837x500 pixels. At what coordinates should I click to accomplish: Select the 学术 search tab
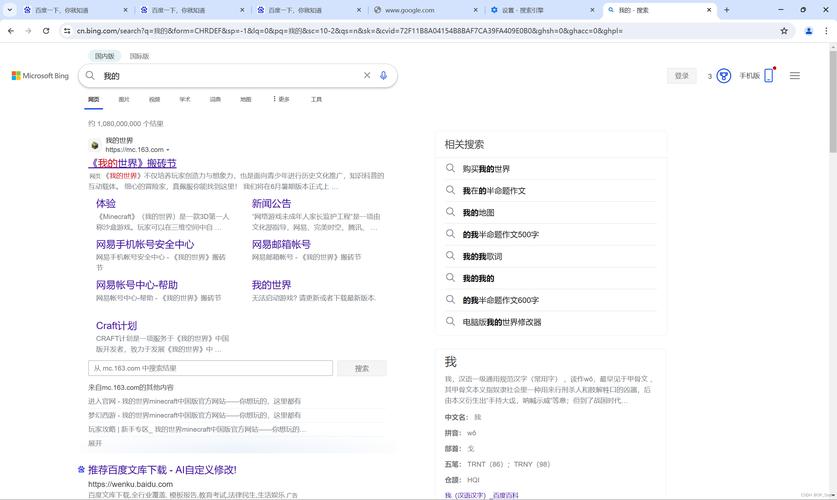185,99
